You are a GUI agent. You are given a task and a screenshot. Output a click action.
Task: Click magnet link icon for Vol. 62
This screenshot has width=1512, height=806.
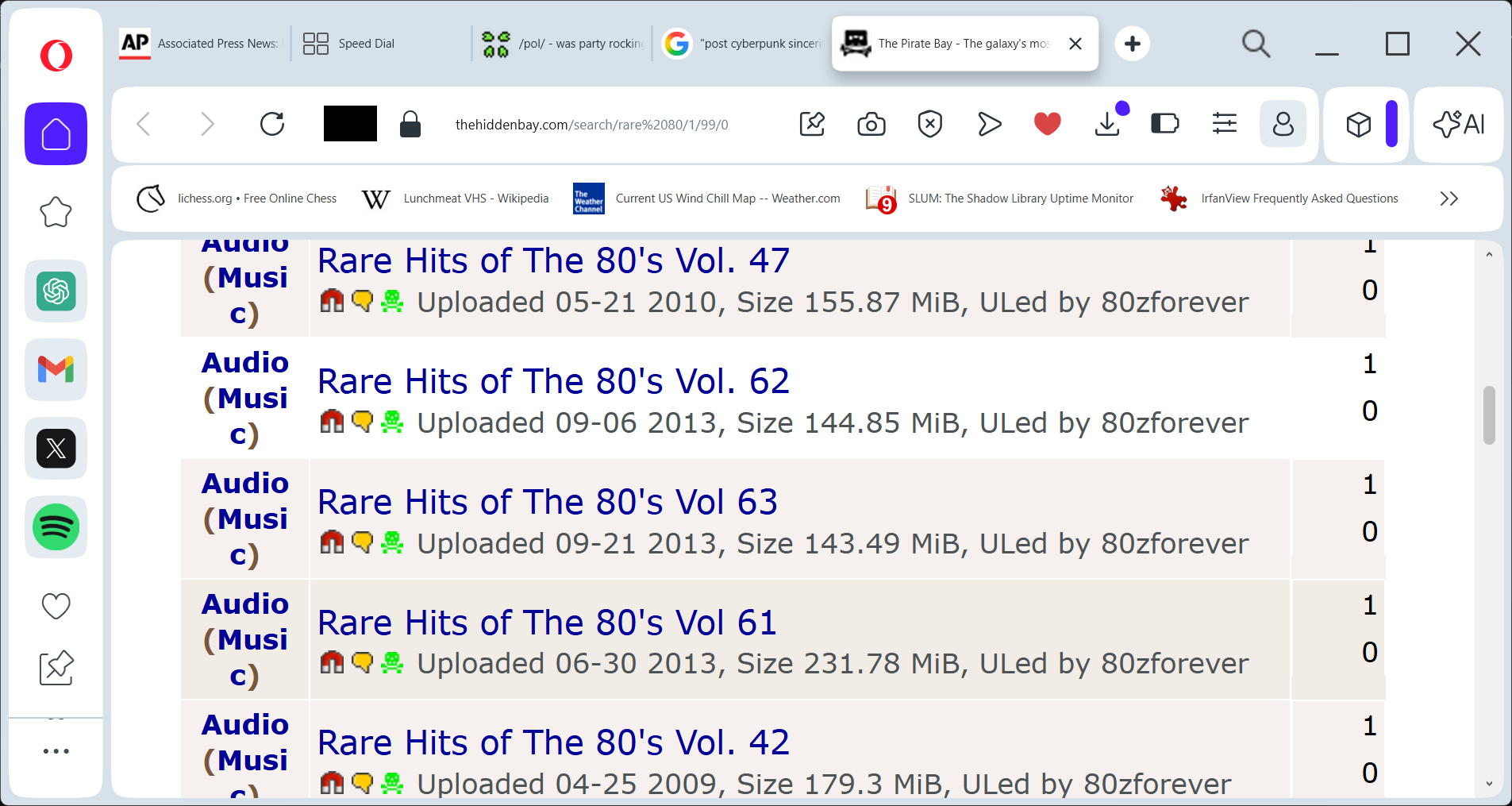[332, 421]
